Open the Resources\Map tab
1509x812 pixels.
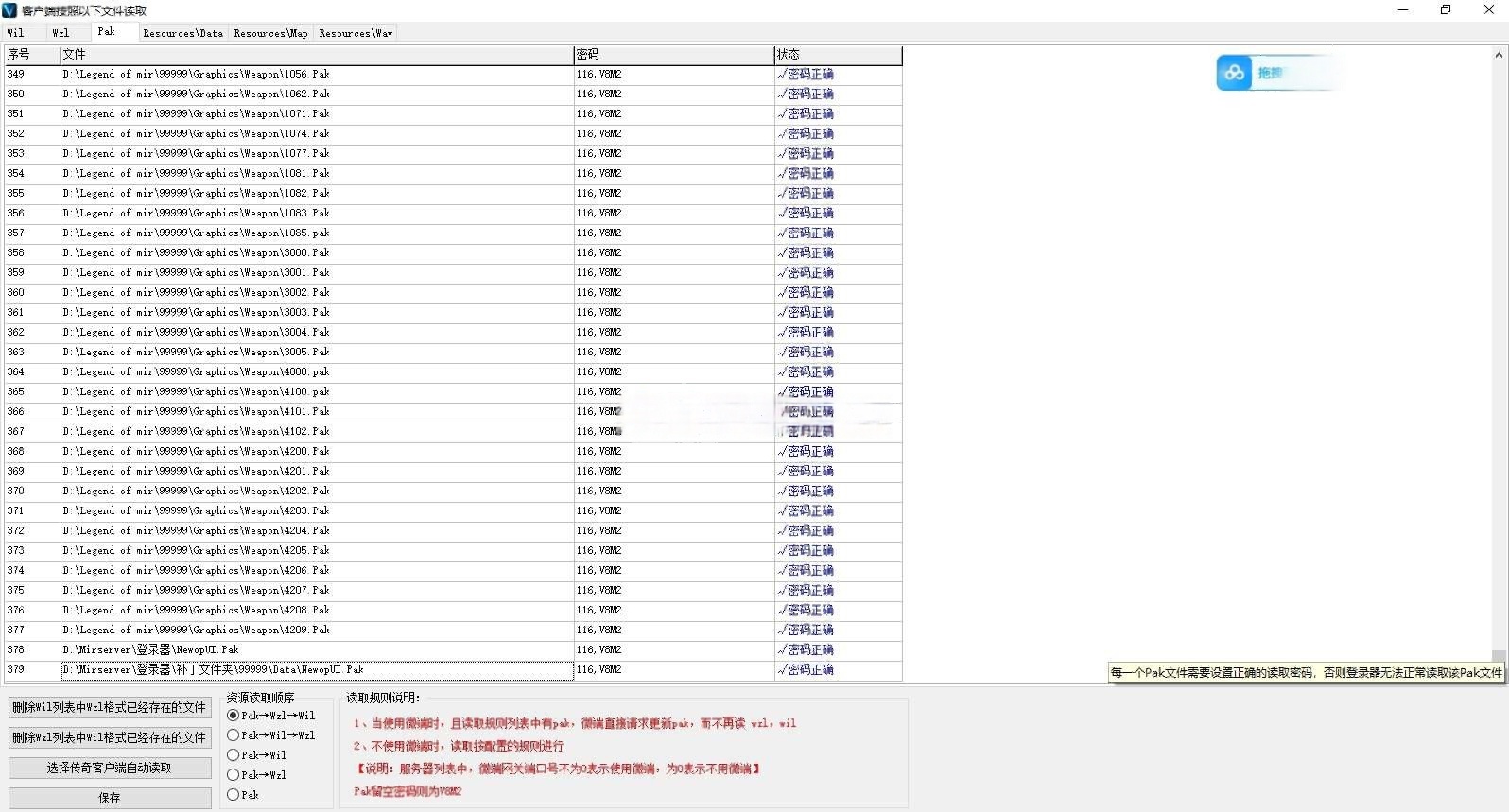coord(271,33)
